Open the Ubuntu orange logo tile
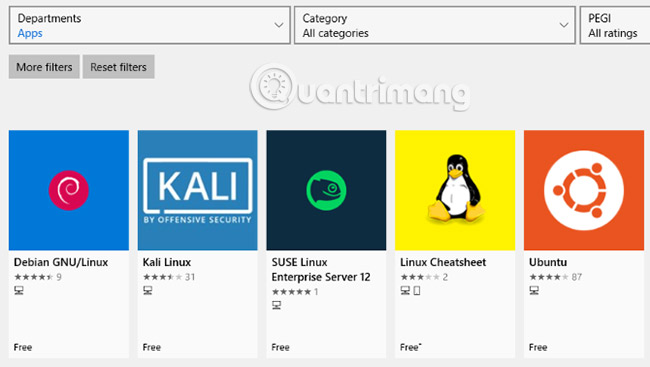Image resolution: width=650 pixels, height=367 pixels. point(584,190)
